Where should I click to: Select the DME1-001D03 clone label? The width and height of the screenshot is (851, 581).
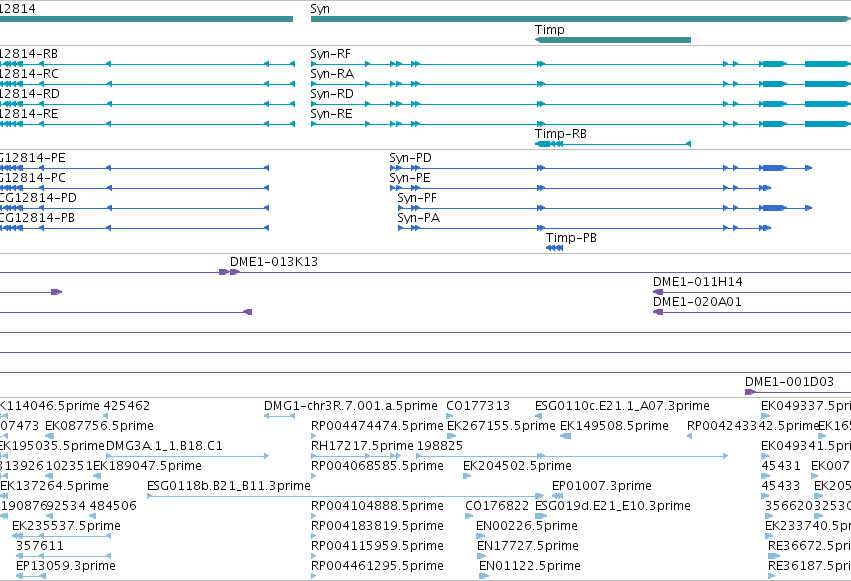pyautogui.click(x=789, y=381)
